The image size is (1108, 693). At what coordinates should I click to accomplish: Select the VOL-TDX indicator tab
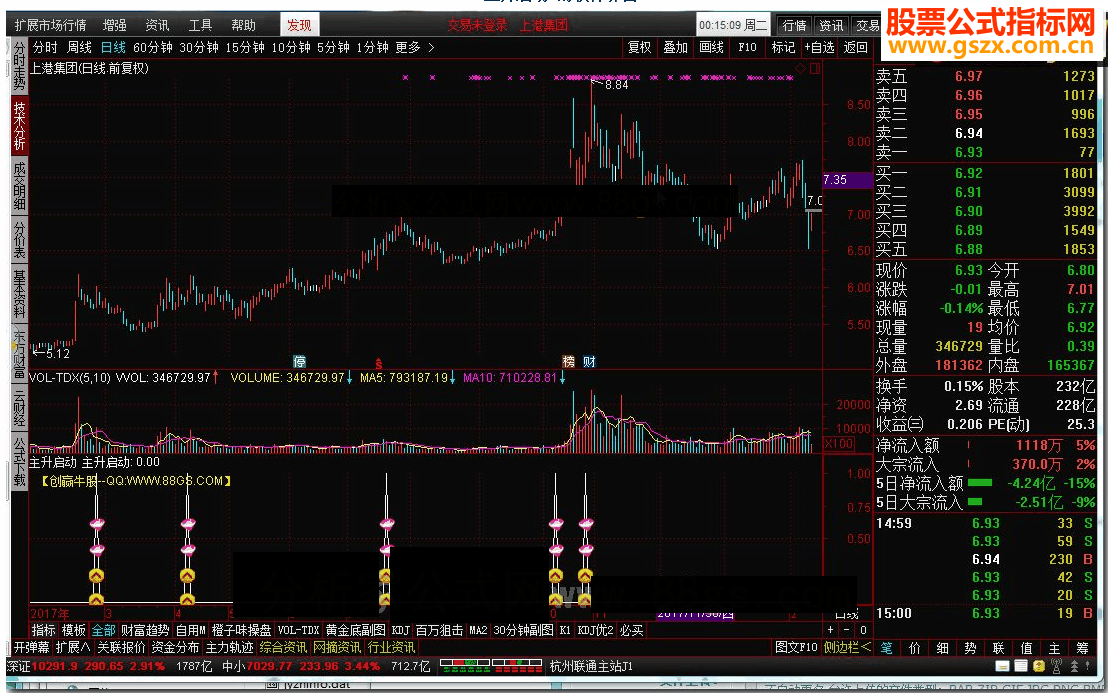298,630
